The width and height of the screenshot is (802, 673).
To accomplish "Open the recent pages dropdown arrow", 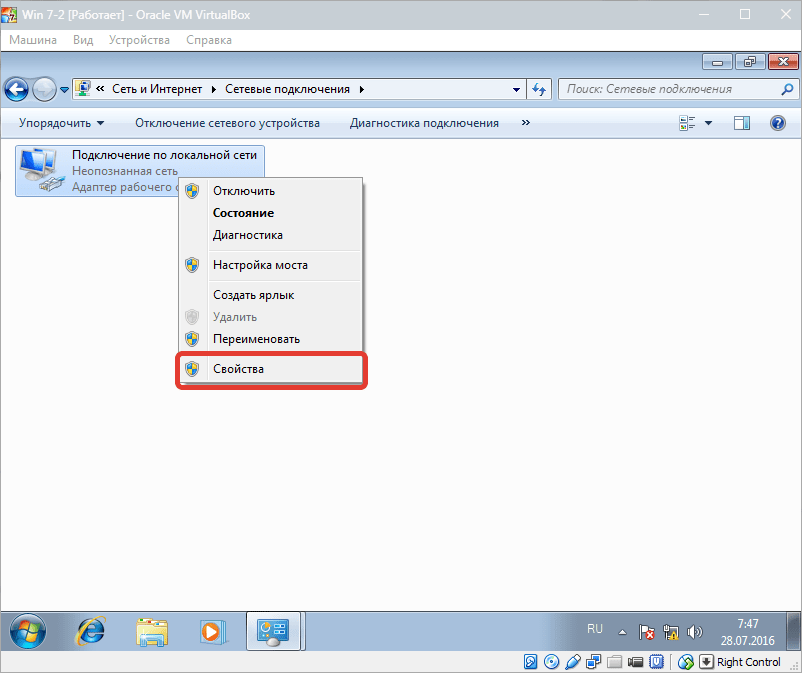I will (x=64, y=89).
